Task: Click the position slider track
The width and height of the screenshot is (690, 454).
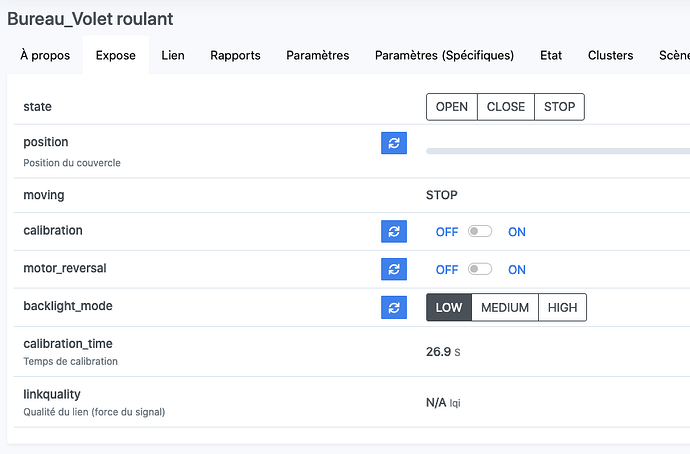Action: (x=557, y=151)
